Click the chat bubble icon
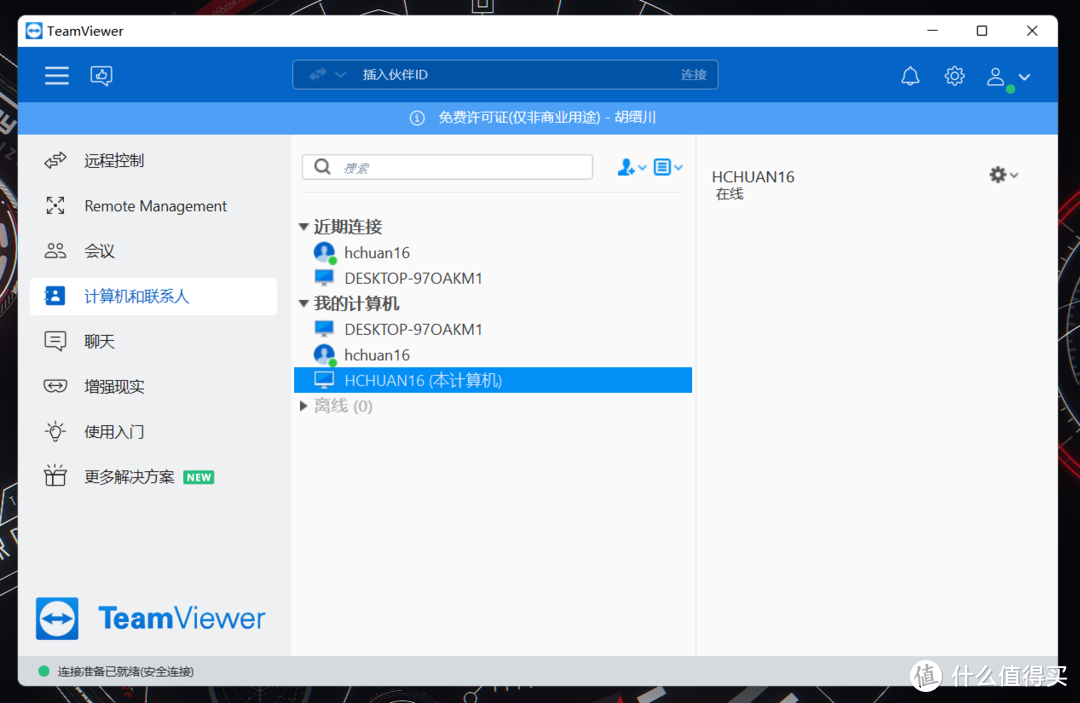The height and width of the screenshot is (703, 1080). pyautogui.click(x=55, y=341)
